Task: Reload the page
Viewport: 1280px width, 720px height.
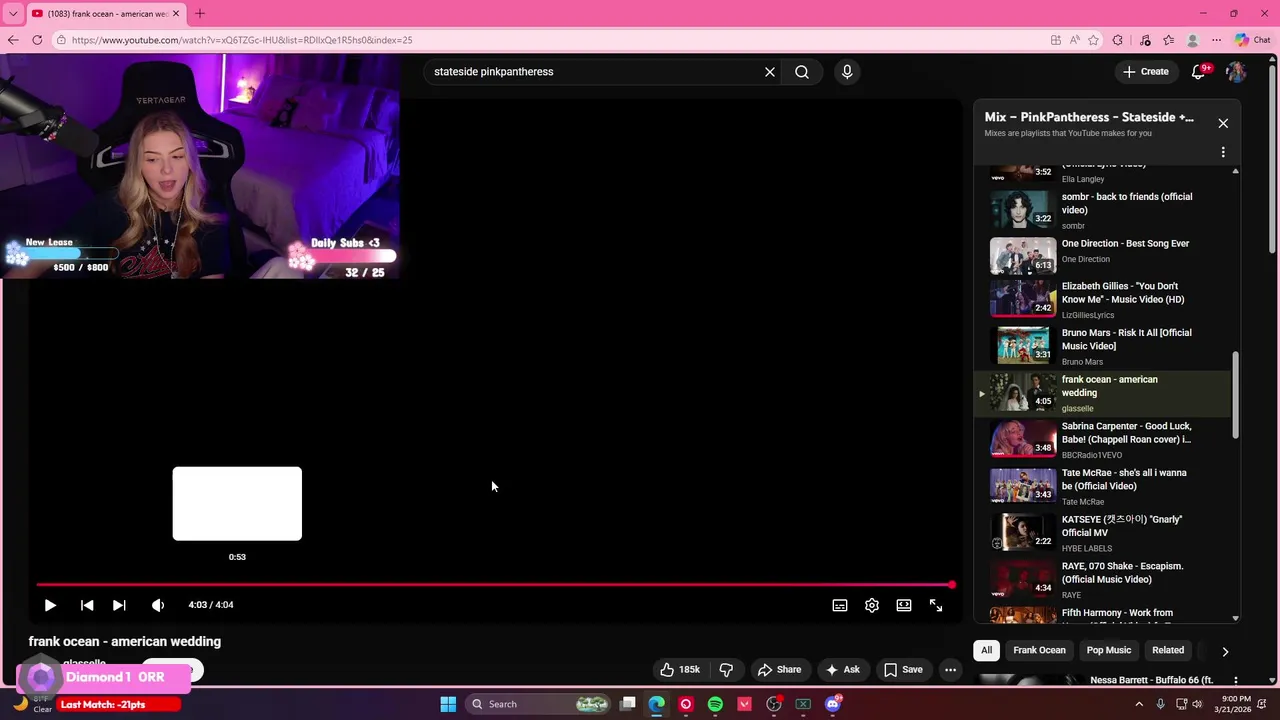Action: pos(37,40)
